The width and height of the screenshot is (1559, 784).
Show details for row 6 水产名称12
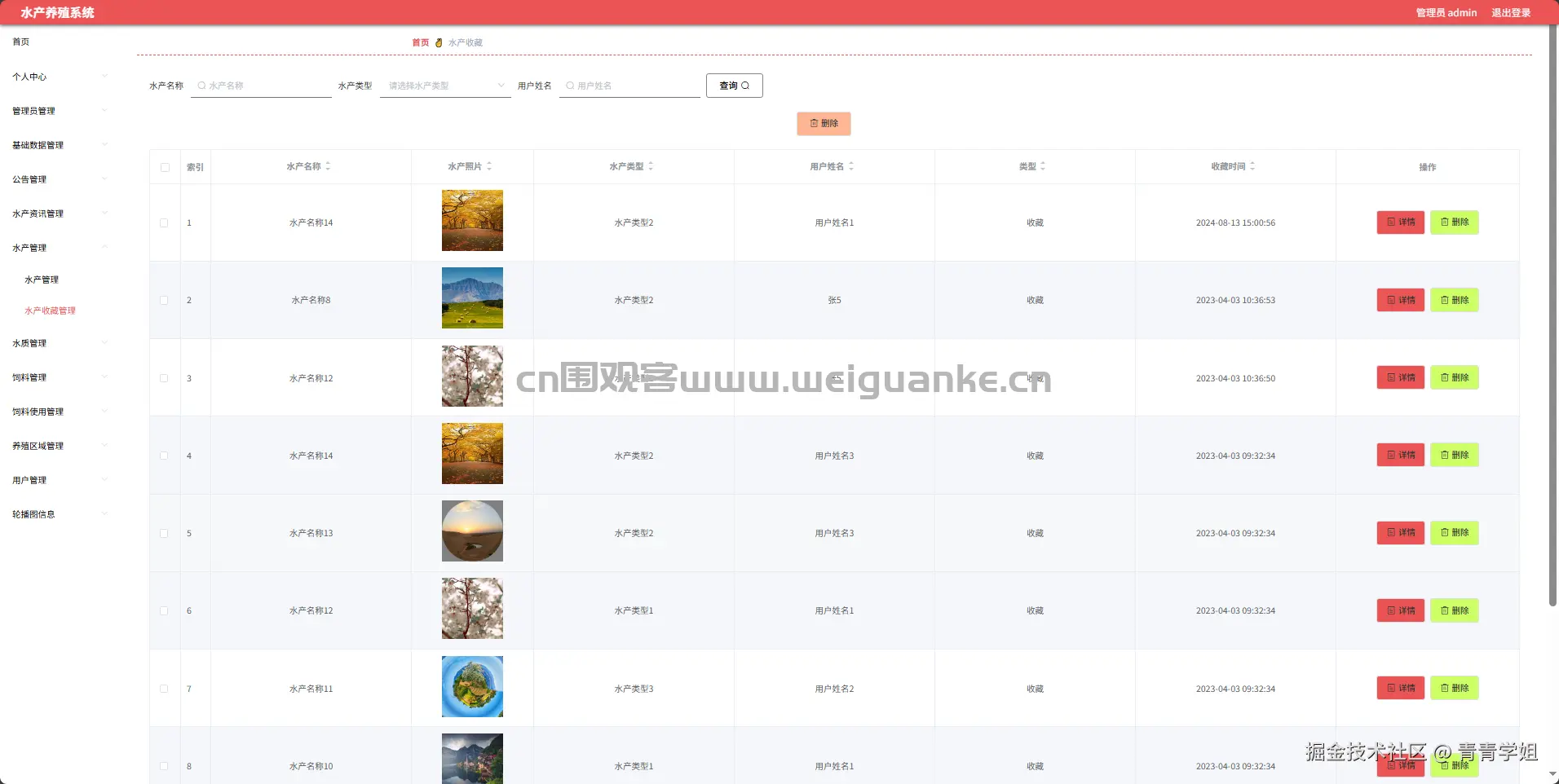click(x=1400, y=610)
